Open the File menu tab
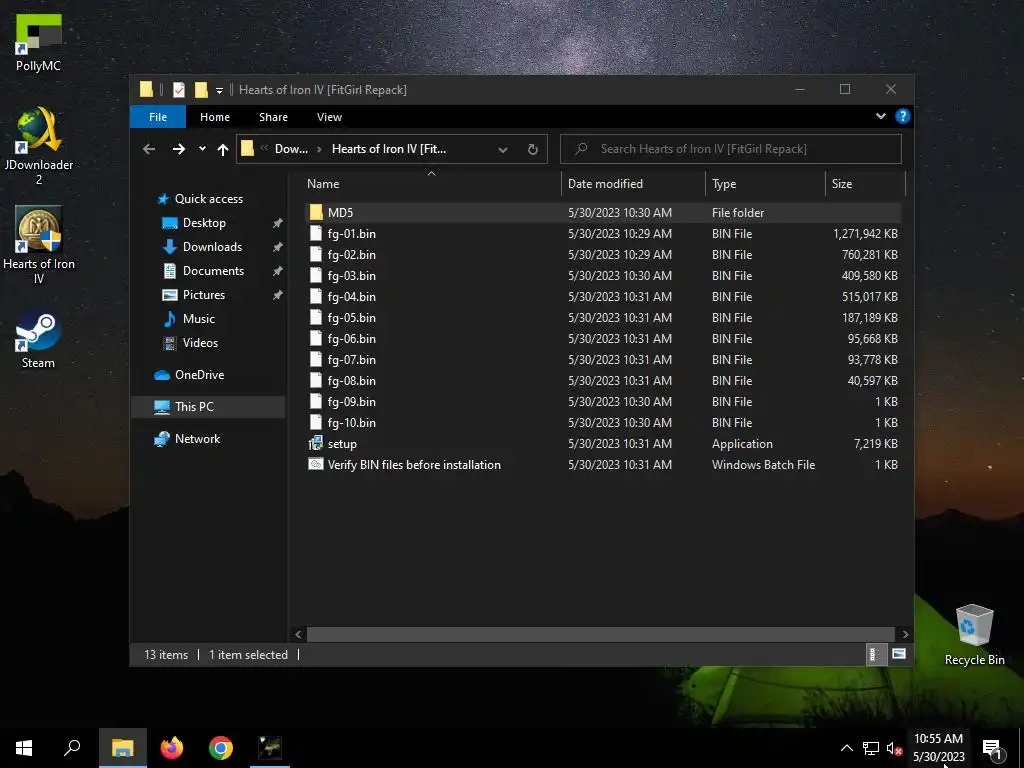Screen dimensions: 1024x768 pyautogui.click(x=158, y=117)
